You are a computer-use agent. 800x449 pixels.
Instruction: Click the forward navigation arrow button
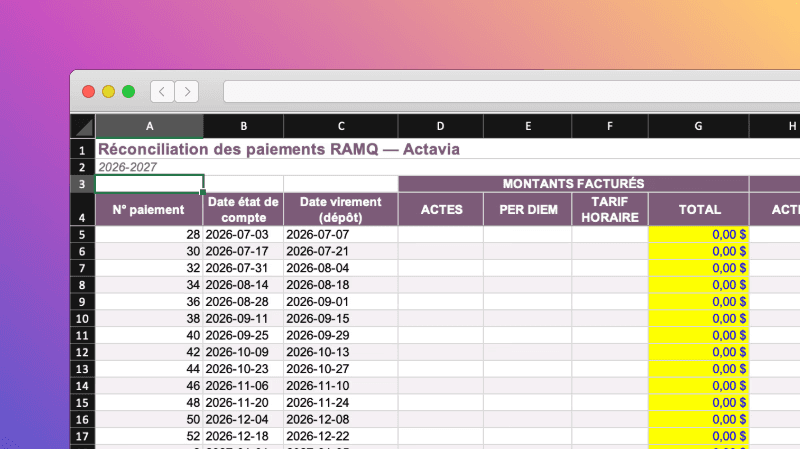pos(187,92)
